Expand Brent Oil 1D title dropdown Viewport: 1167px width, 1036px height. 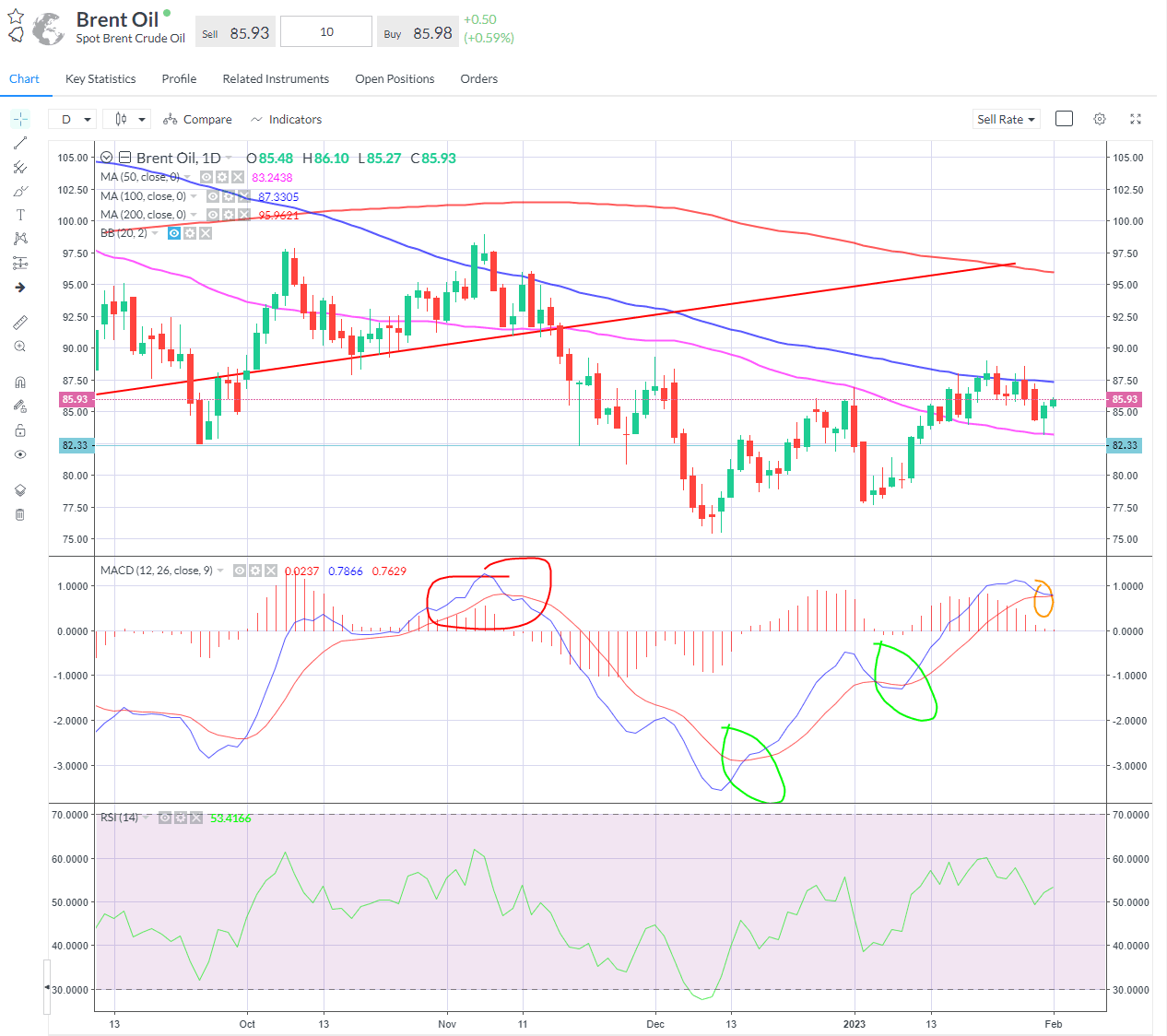pos(229,158)
